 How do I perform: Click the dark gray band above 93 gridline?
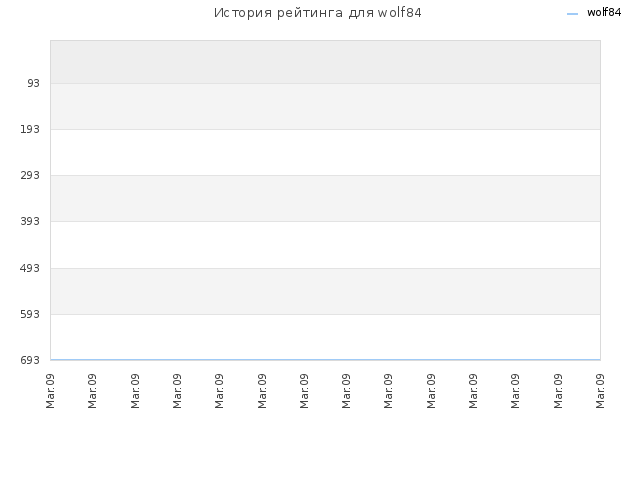point(325,62)
